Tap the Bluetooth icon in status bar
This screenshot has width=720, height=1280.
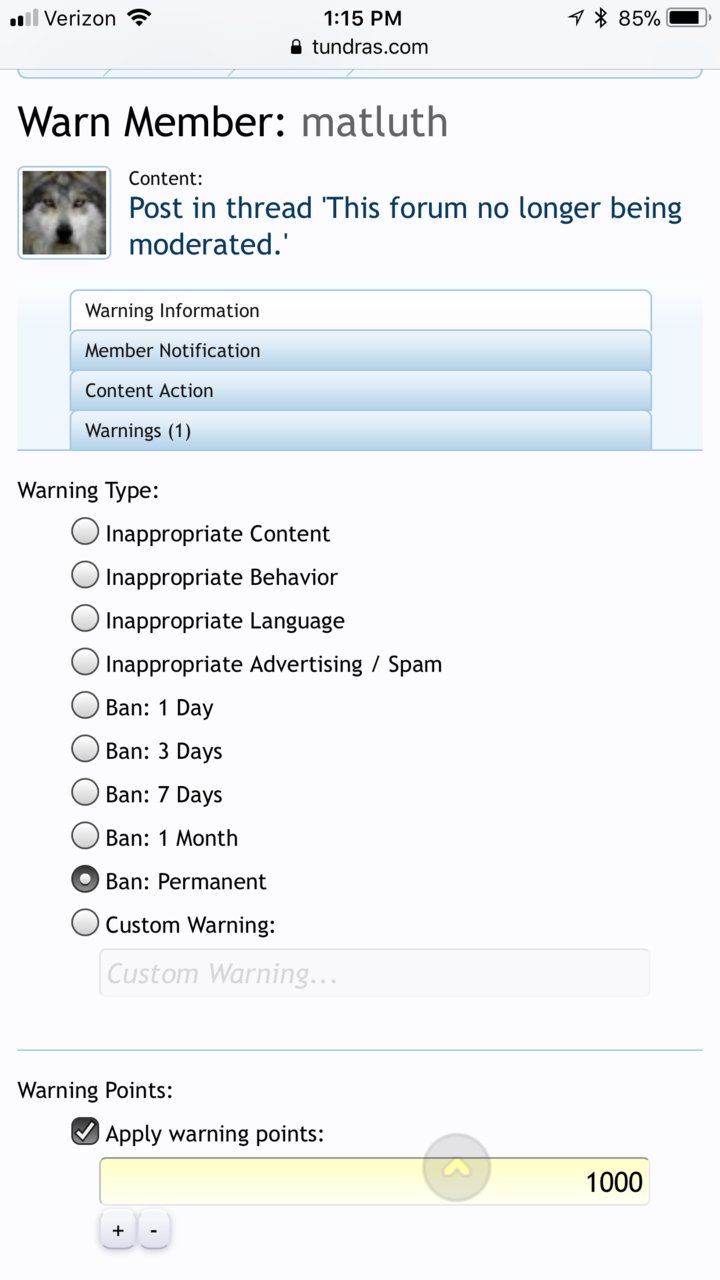601,18
